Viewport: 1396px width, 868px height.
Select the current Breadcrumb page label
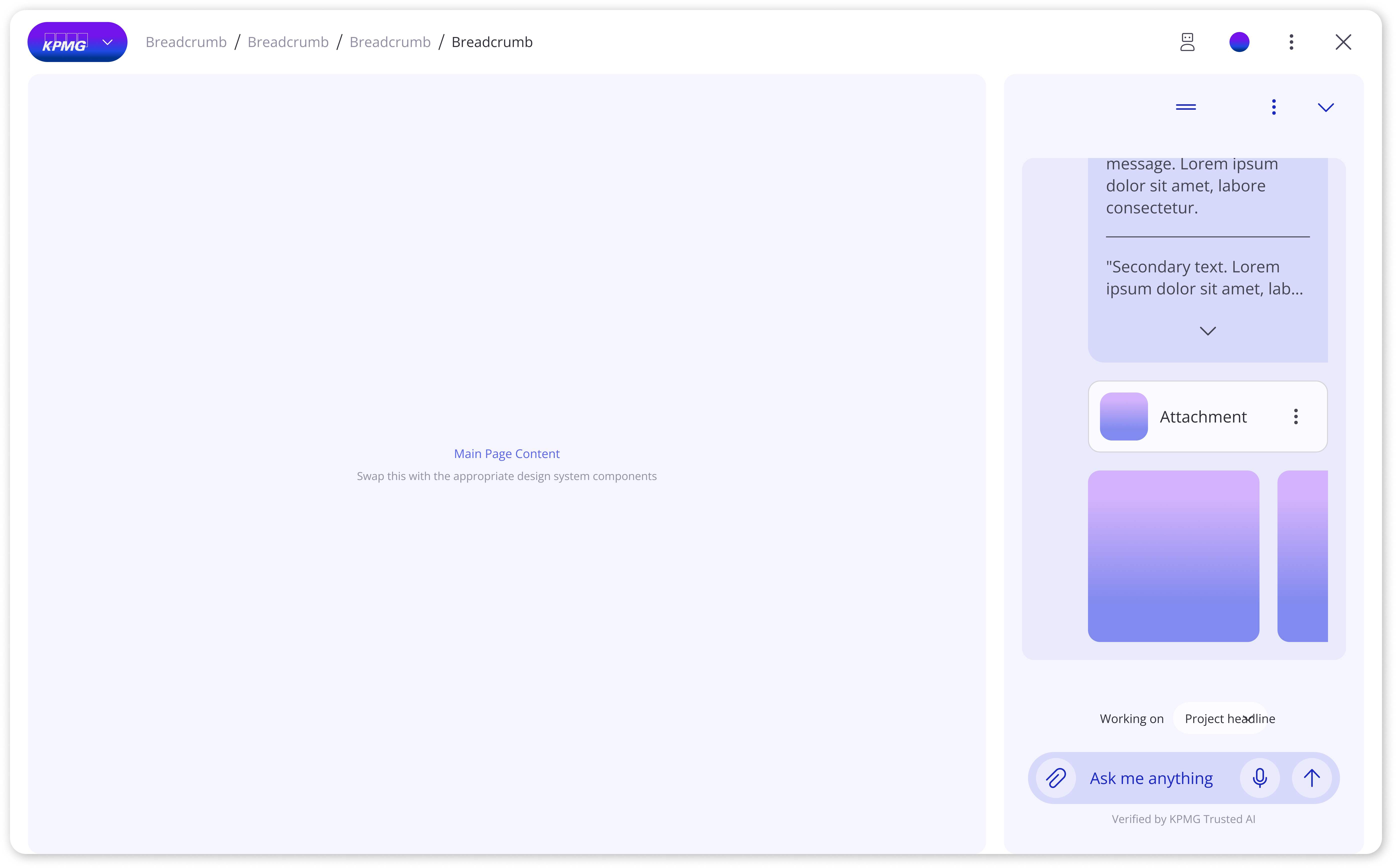point(492,42)
